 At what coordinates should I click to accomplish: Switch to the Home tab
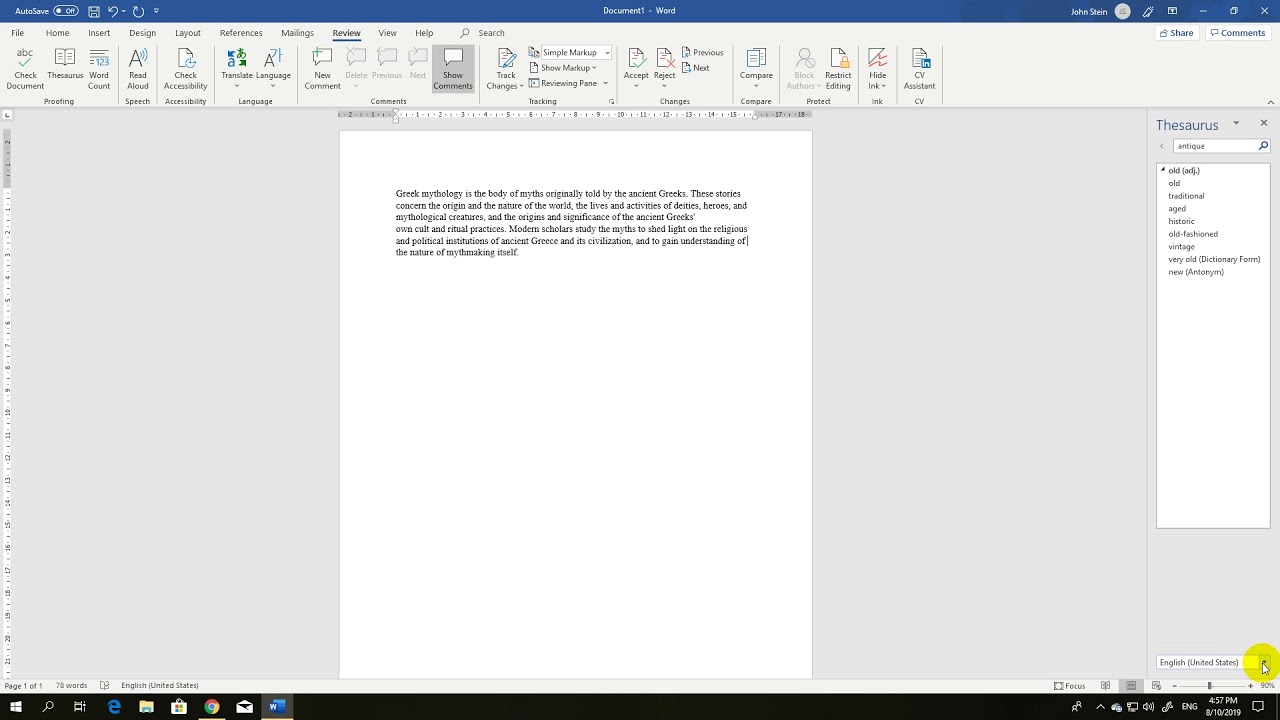(x=57, y=33)
